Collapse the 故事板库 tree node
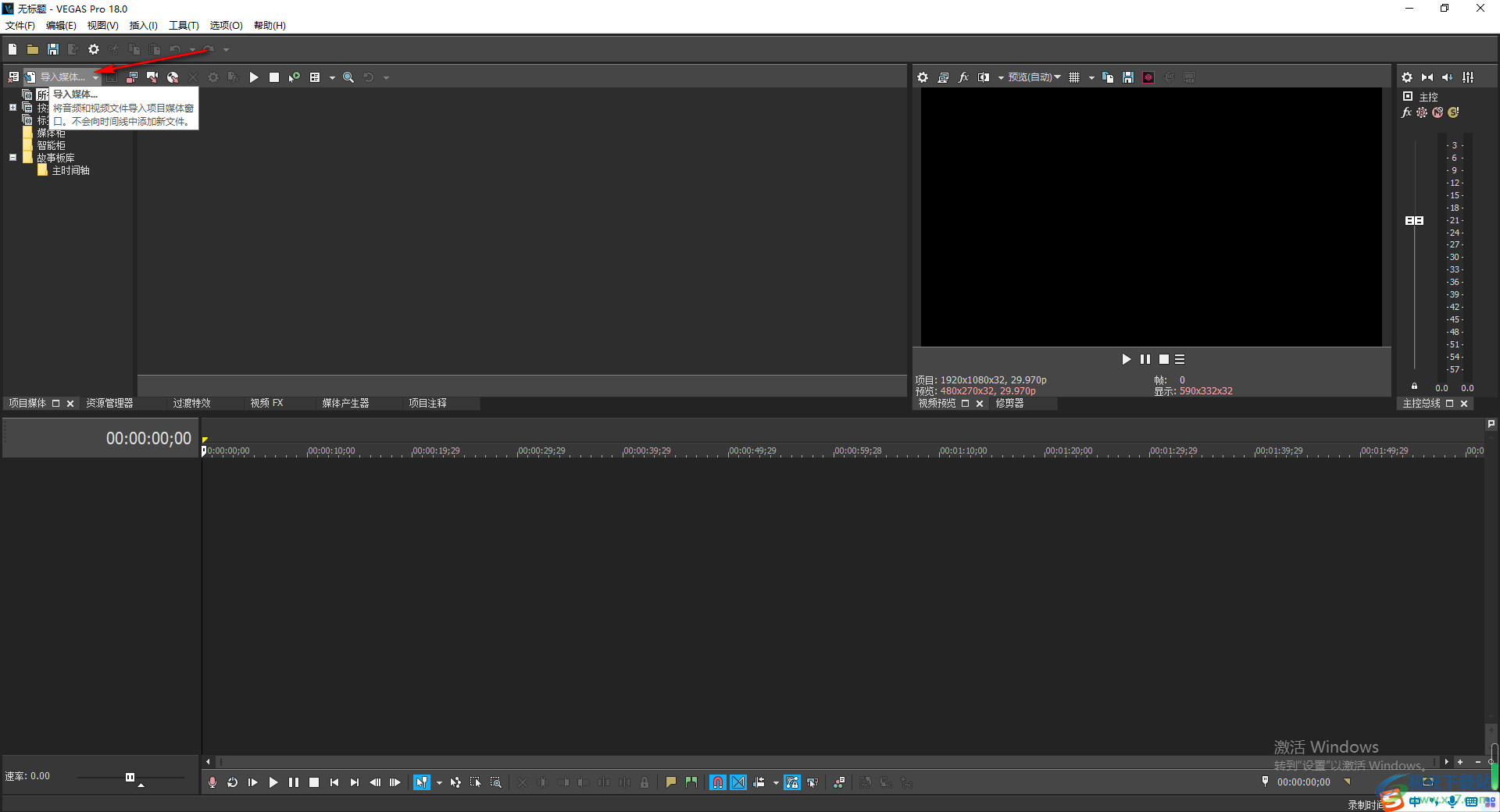Viewport: 1500px width, 812px height. [x=12, y=158]
